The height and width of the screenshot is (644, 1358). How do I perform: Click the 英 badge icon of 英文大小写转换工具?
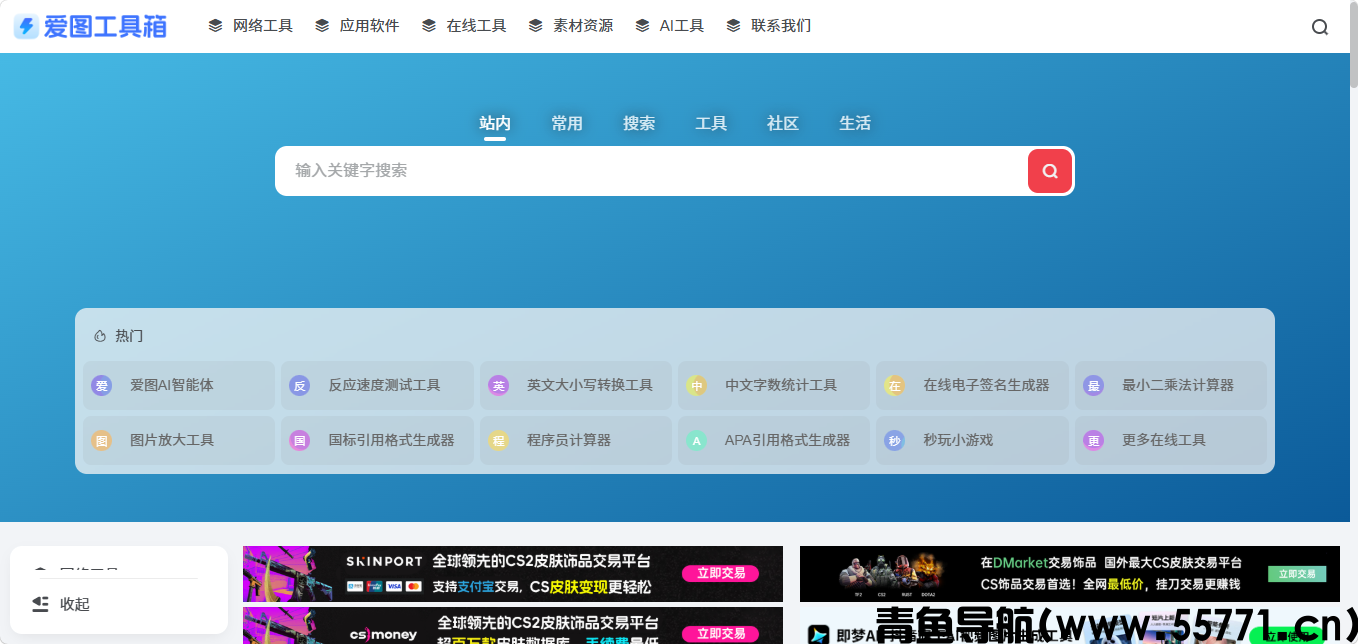point(498,385)
